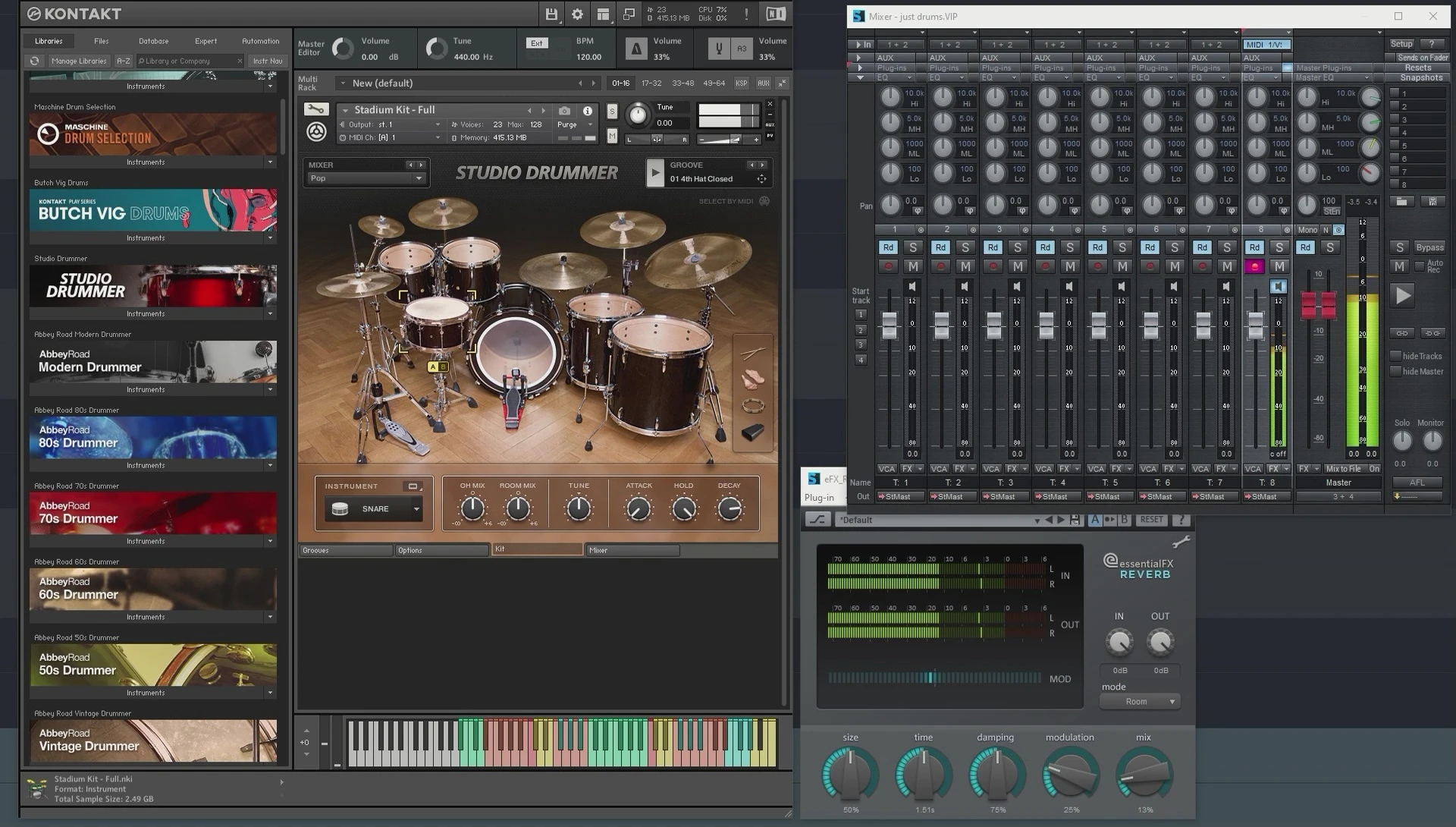Open the Master EQ dropdown in Mixer
Image resolution: width=1456 pixels, height=827 pixels.
1333,77
